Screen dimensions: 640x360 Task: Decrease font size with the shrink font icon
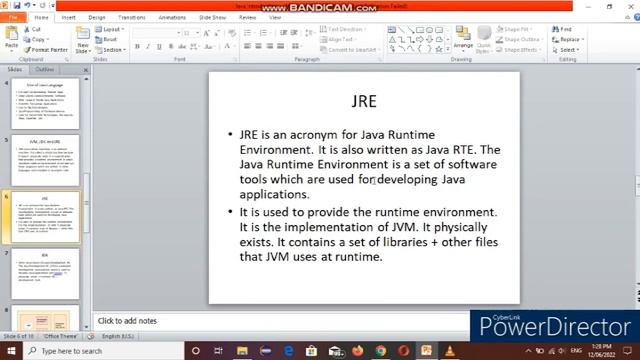click(x=216, y=33)
